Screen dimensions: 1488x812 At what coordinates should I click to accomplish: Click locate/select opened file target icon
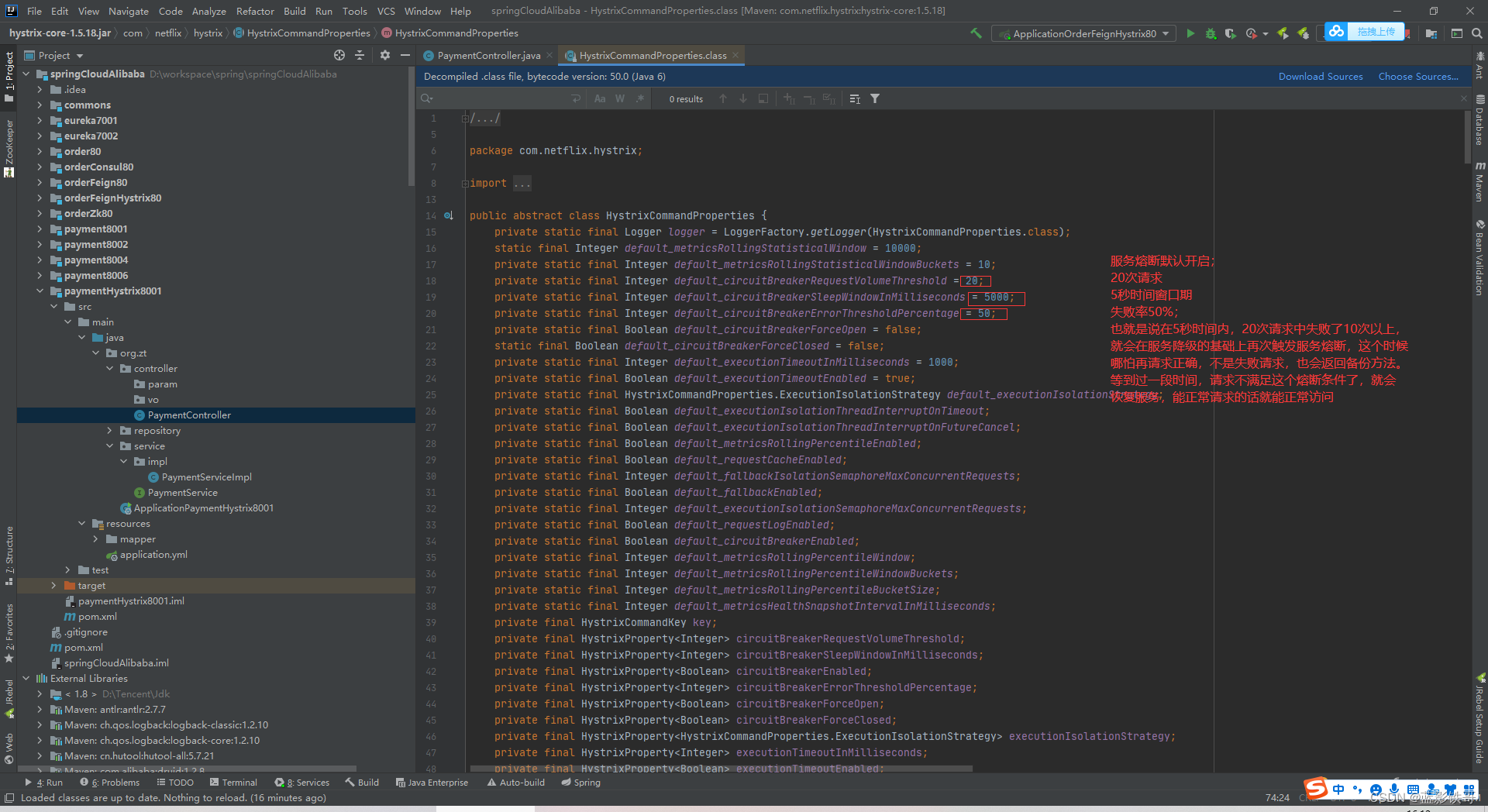(x=339, y=55)
